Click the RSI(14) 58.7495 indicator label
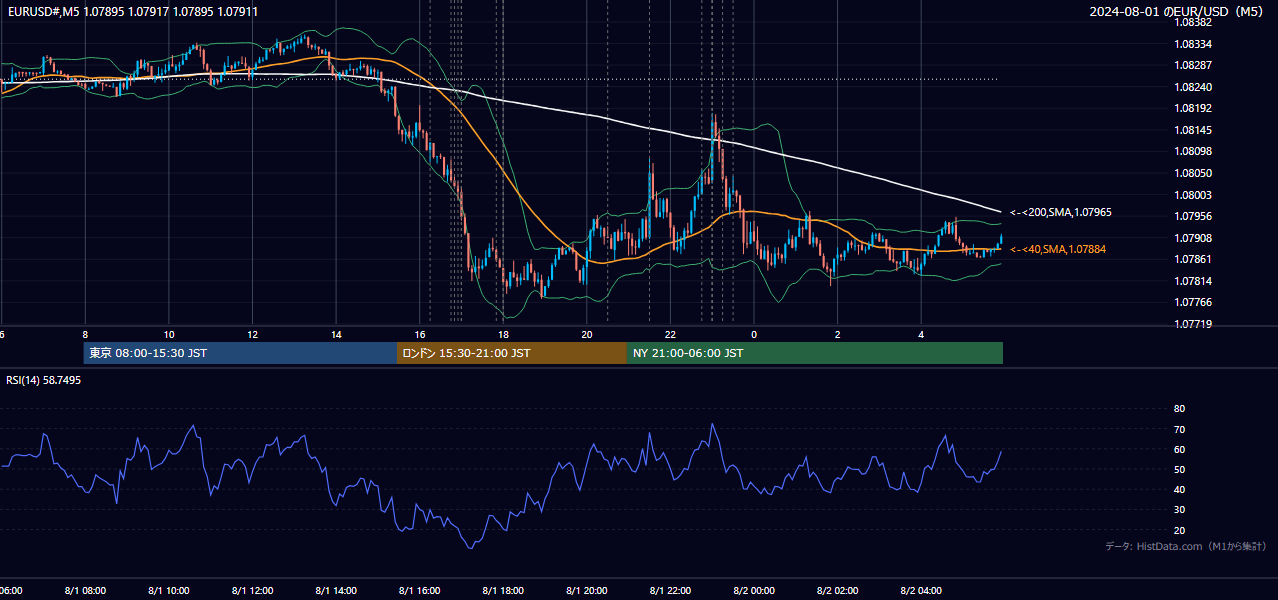This screenshot has width=1278, height=600. point(44,380)
